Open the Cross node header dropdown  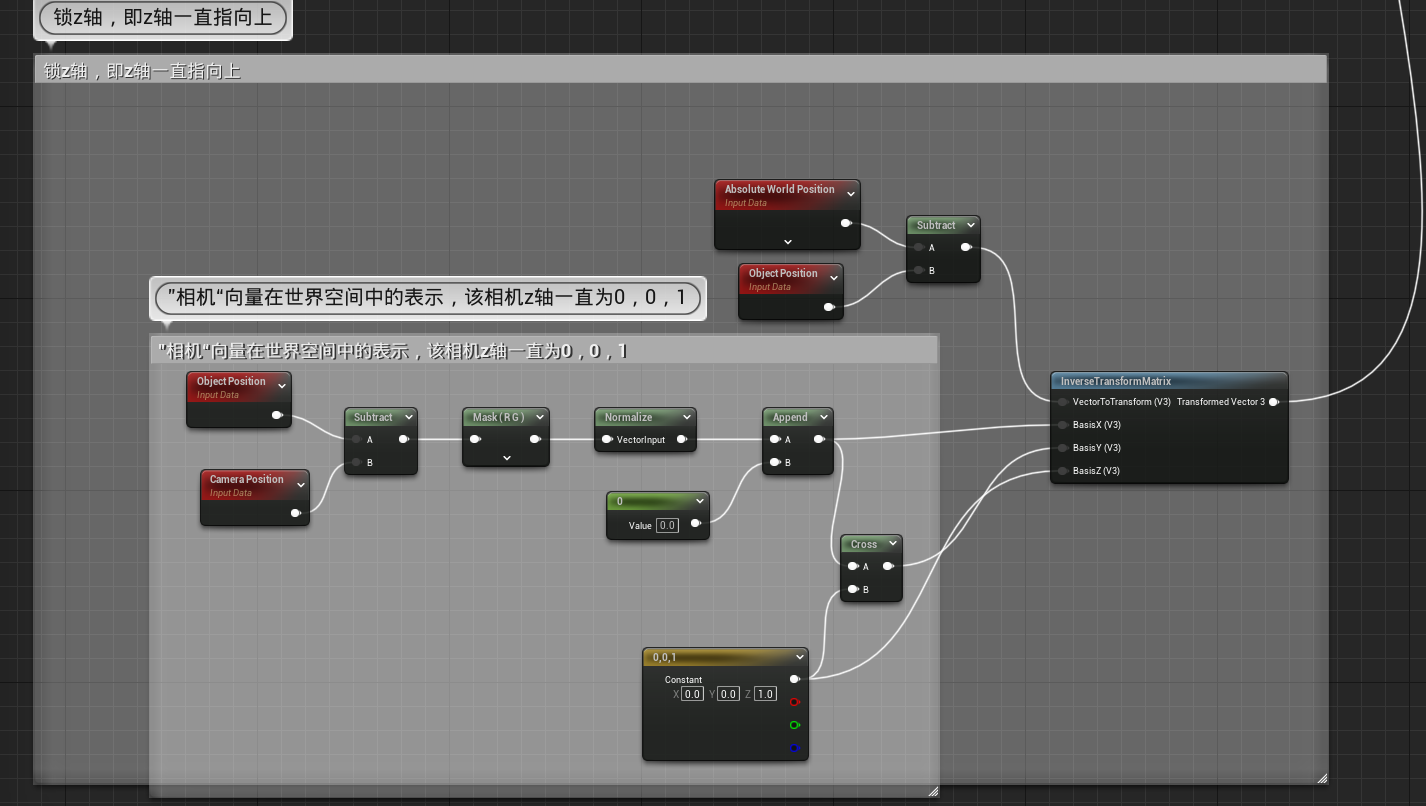tap(892, 544)
